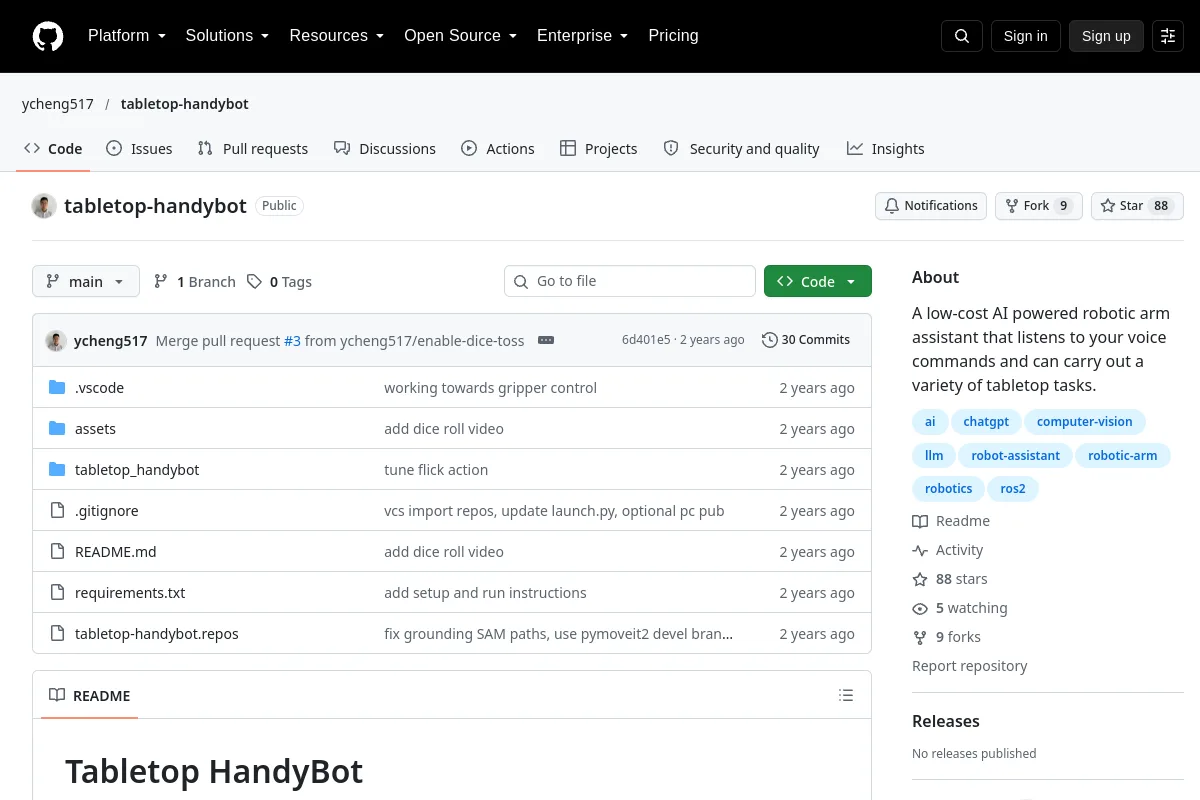The image size is (1200, 800).
Task: Click the owner avatar beside repository title
Action: click(44, 206)
